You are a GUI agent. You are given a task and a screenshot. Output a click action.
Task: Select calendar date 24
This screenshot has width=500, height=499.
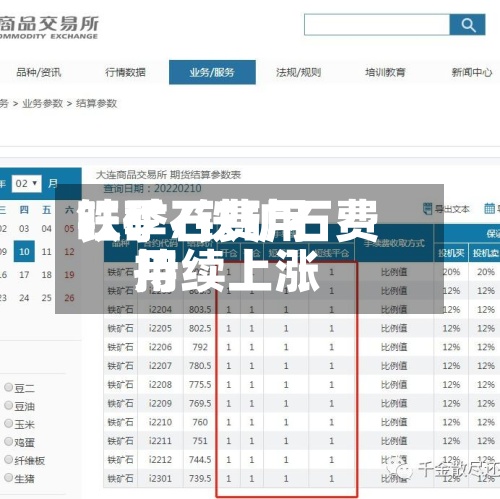click(24, 298)
